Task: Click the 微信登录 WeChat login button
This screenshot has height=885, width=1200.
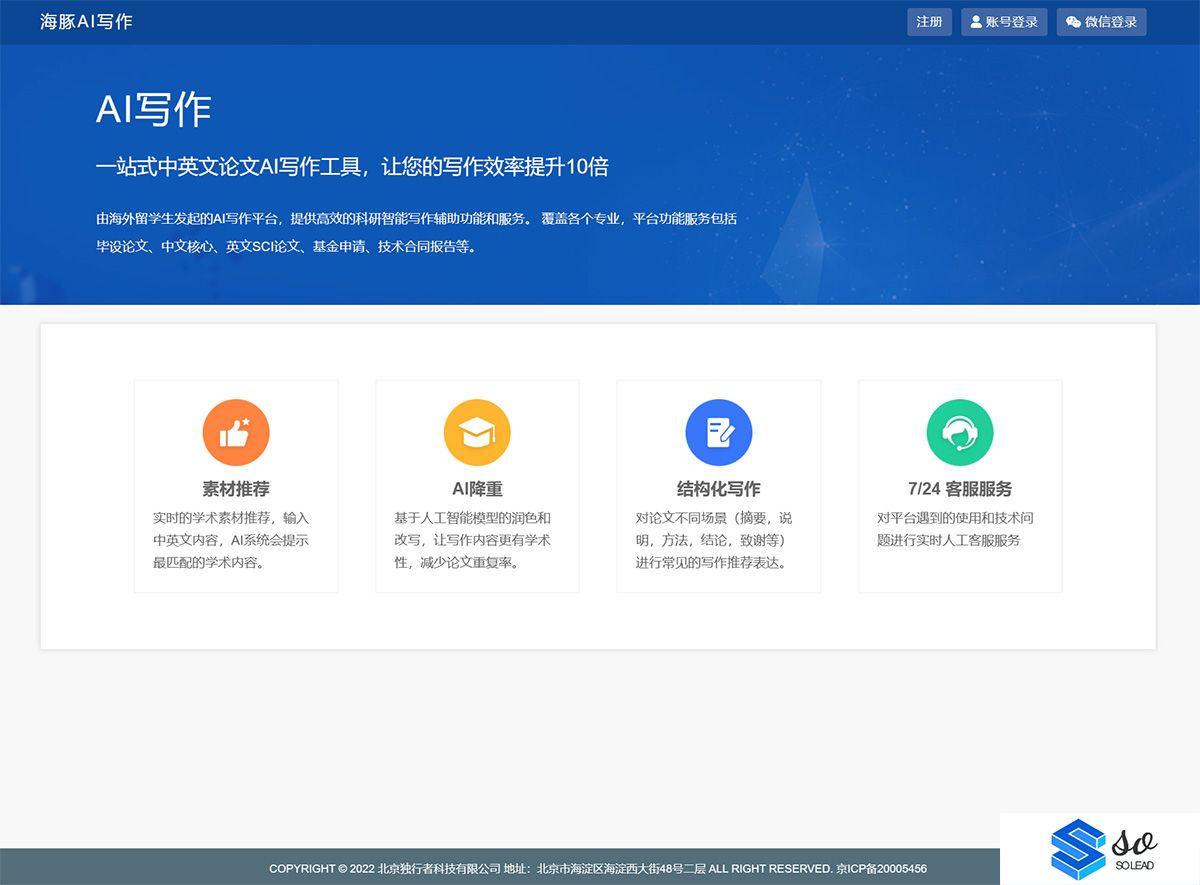Action: click(1101, 22)
